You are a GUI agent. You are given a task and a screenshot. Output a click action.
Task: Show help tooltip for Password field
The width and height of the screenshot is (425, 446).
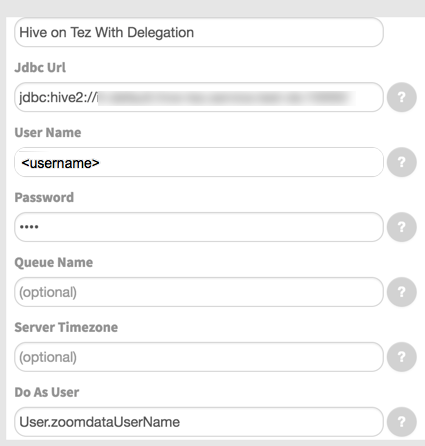point(402,227)
